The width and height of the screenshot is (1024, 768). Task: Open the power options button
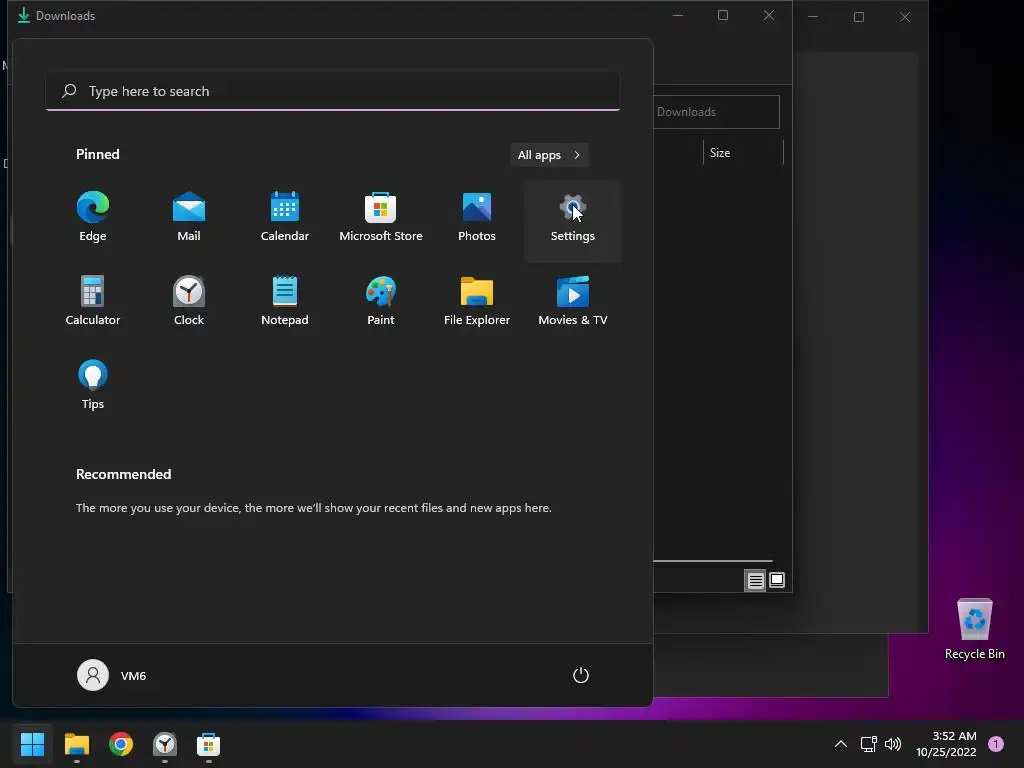tap(581, 675)
